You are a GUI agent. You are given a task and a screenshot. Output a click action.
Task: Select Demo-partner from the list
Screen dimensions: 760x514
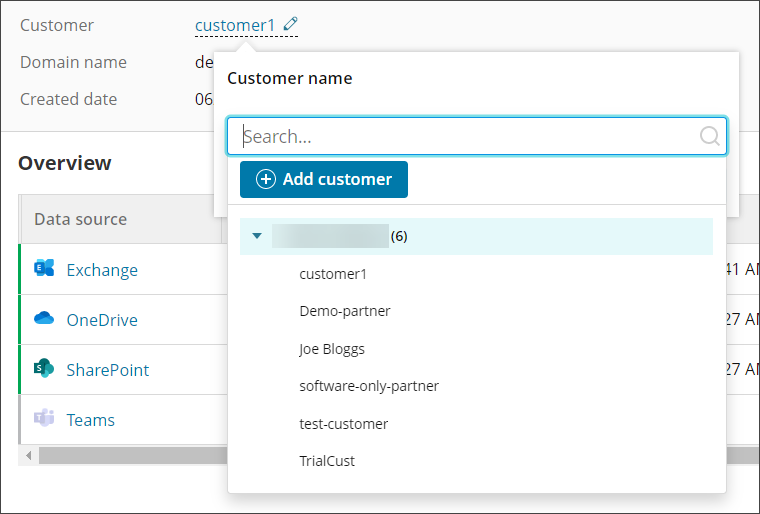coord(345,311)
